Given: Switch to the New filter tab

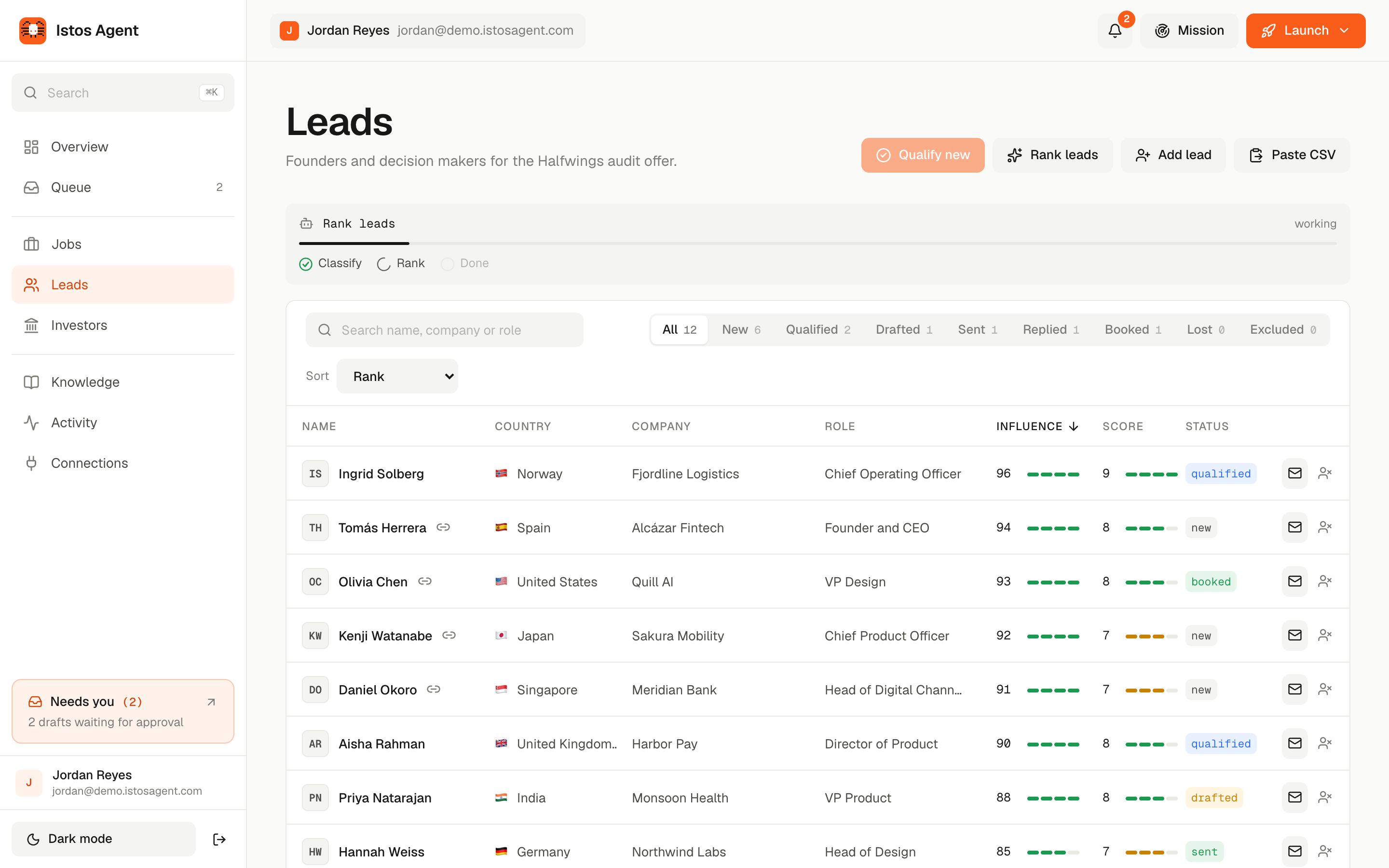Looking at the screenshot, I should 741,329.
